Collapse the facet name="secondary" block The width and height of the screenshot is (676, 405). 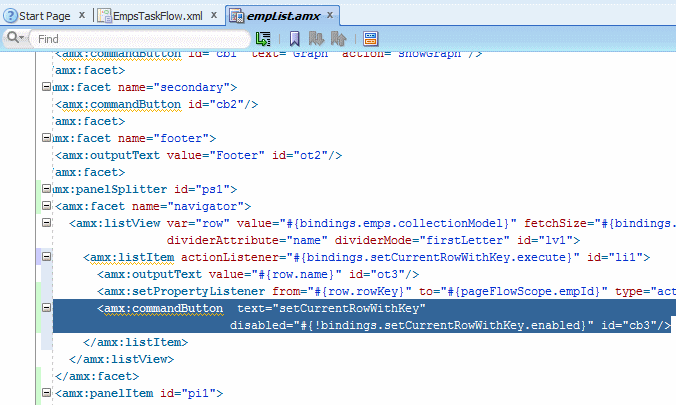point(46,87)
